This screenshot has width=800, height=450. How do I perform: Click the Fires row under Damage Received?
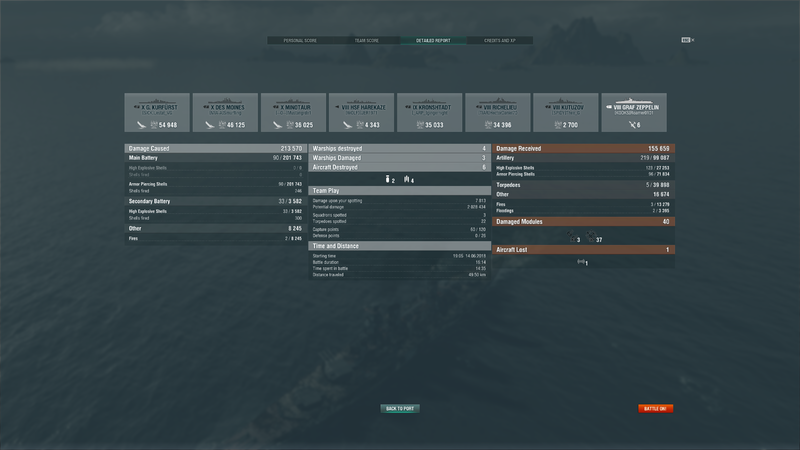point(583,205)
